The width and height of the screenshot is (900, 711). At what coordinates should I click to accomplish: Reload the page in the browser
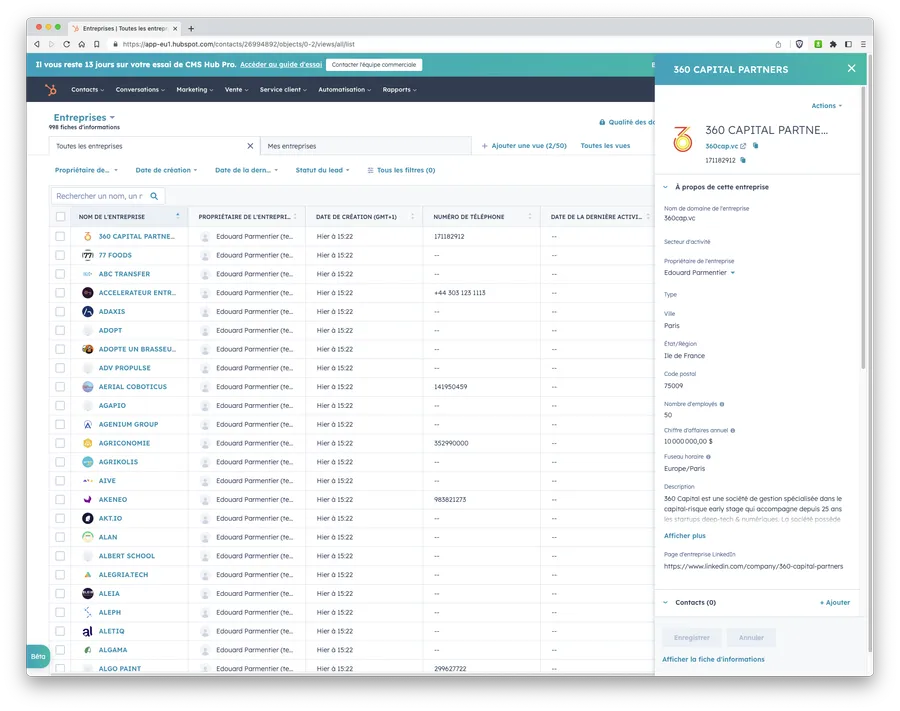pos(67,44)
